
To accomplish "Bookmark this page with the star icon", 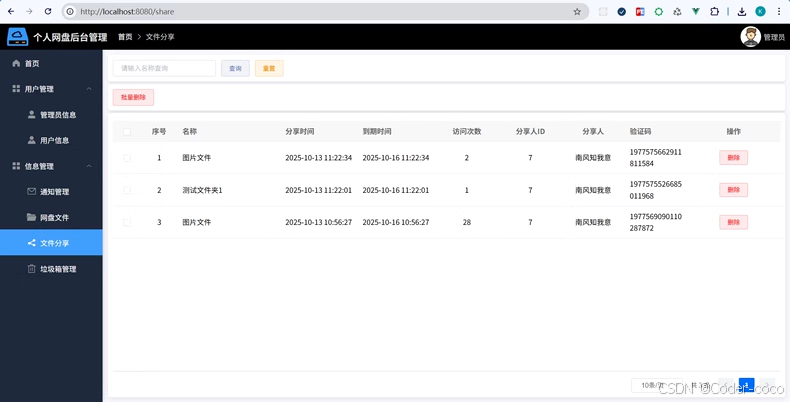I will (577, 12).
